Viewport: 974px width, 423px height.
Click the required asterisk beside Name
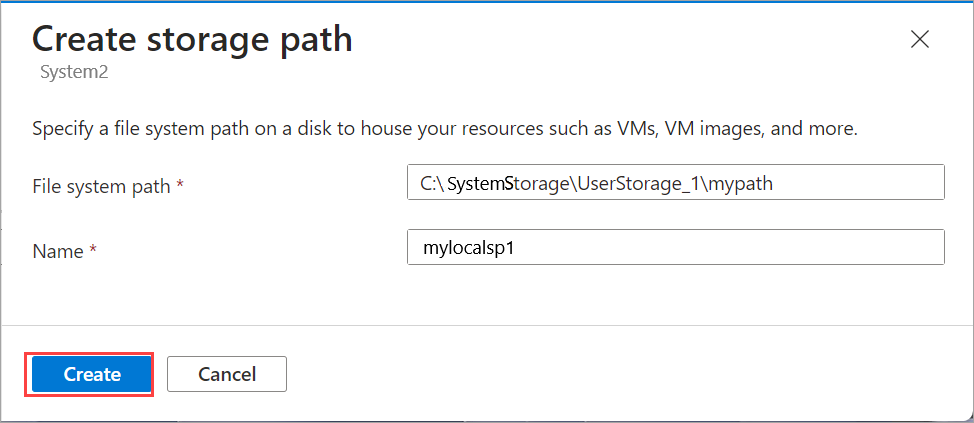(x=92, y=249)
